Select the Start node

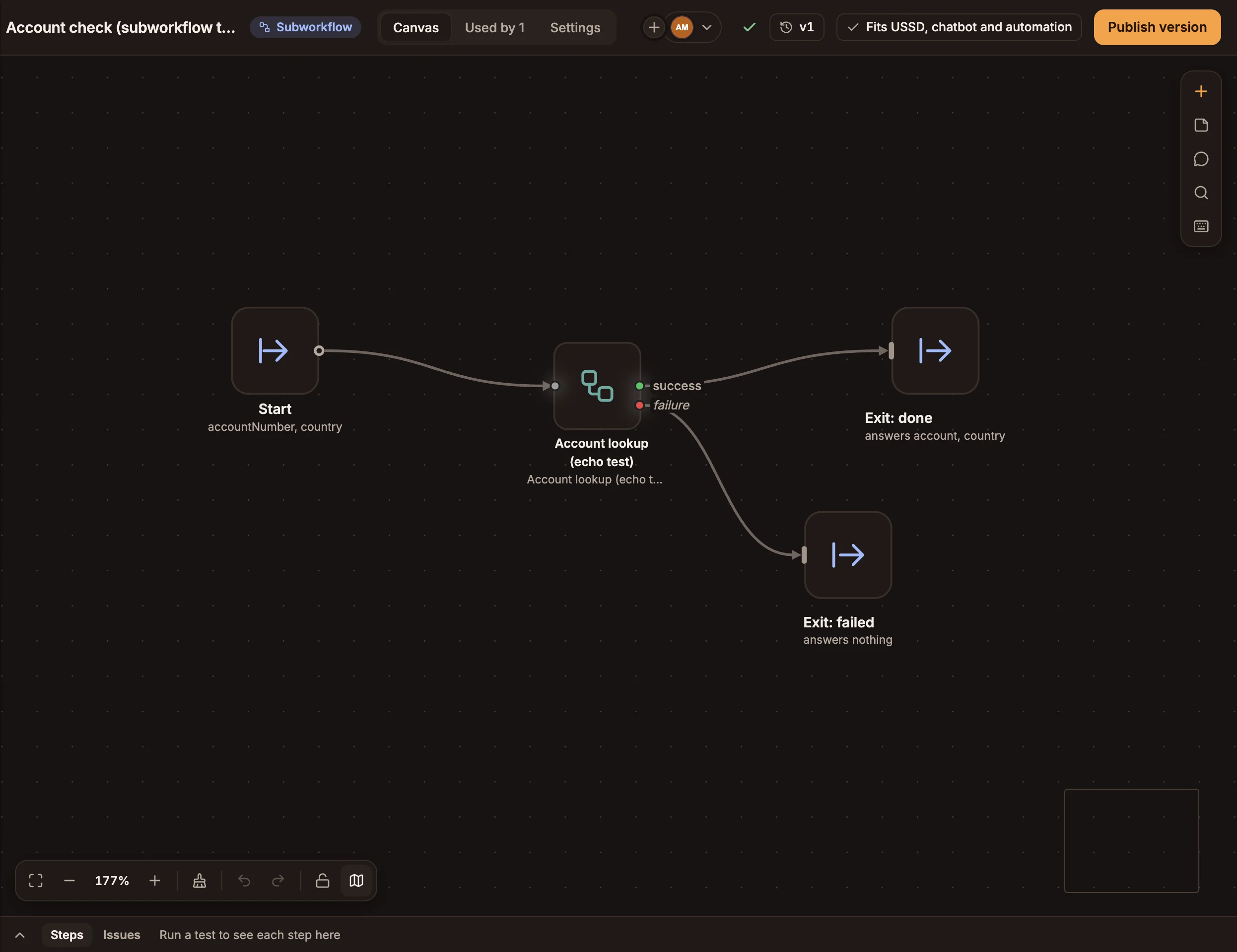[x=275, y=350]
